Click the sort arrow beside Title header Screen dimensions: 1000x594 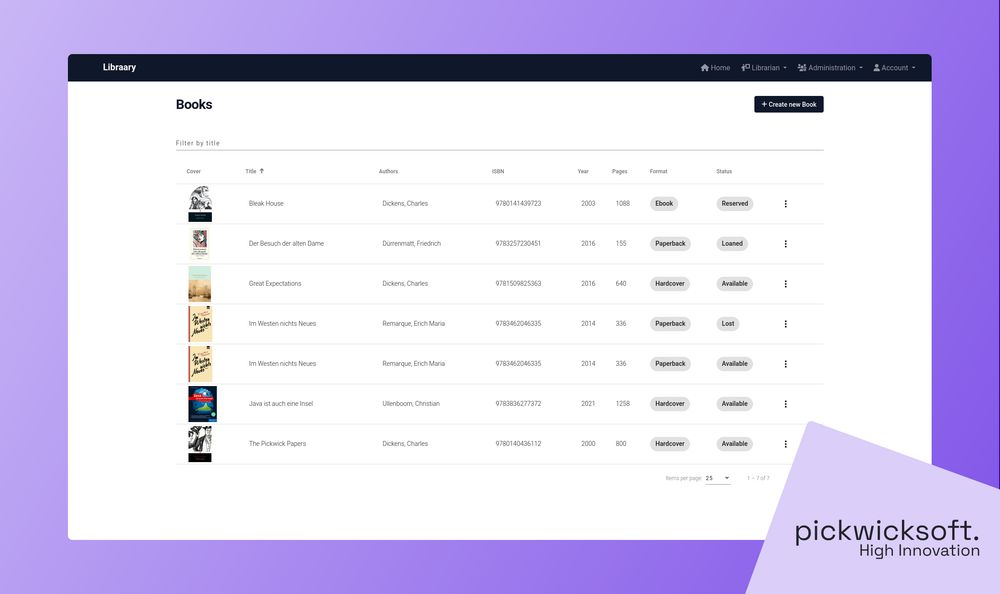pyautogui.click(x=262, y=171)
